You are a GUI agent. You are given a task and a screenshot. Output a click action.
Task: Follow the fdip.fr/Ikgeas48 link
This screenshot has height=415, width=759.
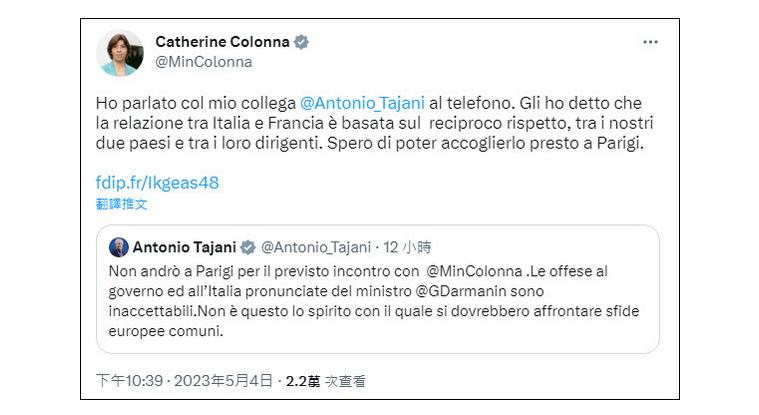[157, 182]
